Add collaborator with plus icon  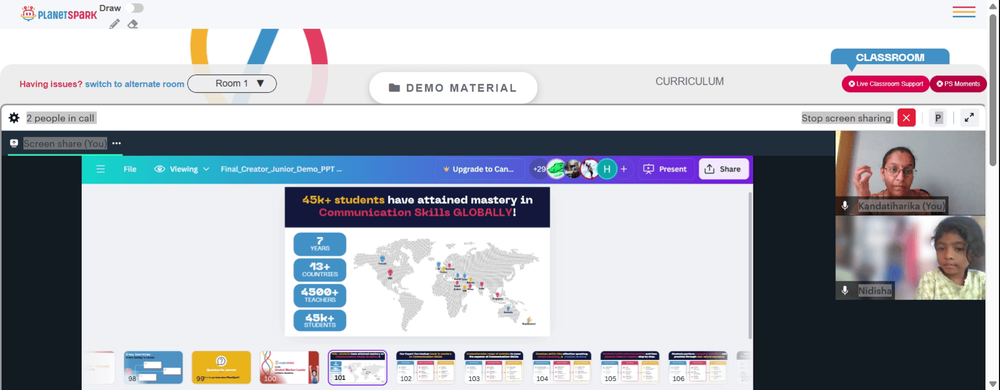624,169
